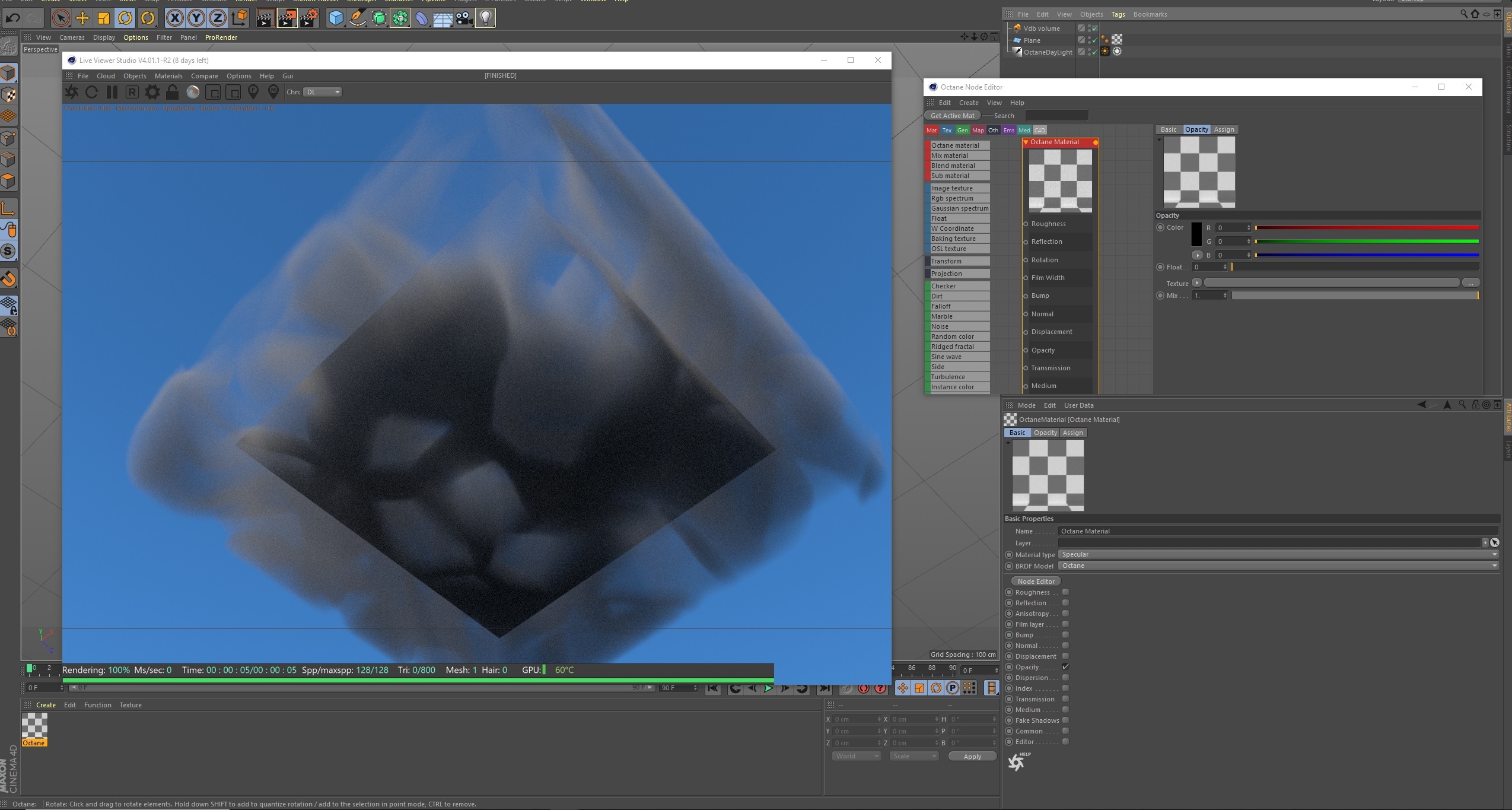Click the X axis lock icon
This screenshot has width=1512, height=810.
174,18
